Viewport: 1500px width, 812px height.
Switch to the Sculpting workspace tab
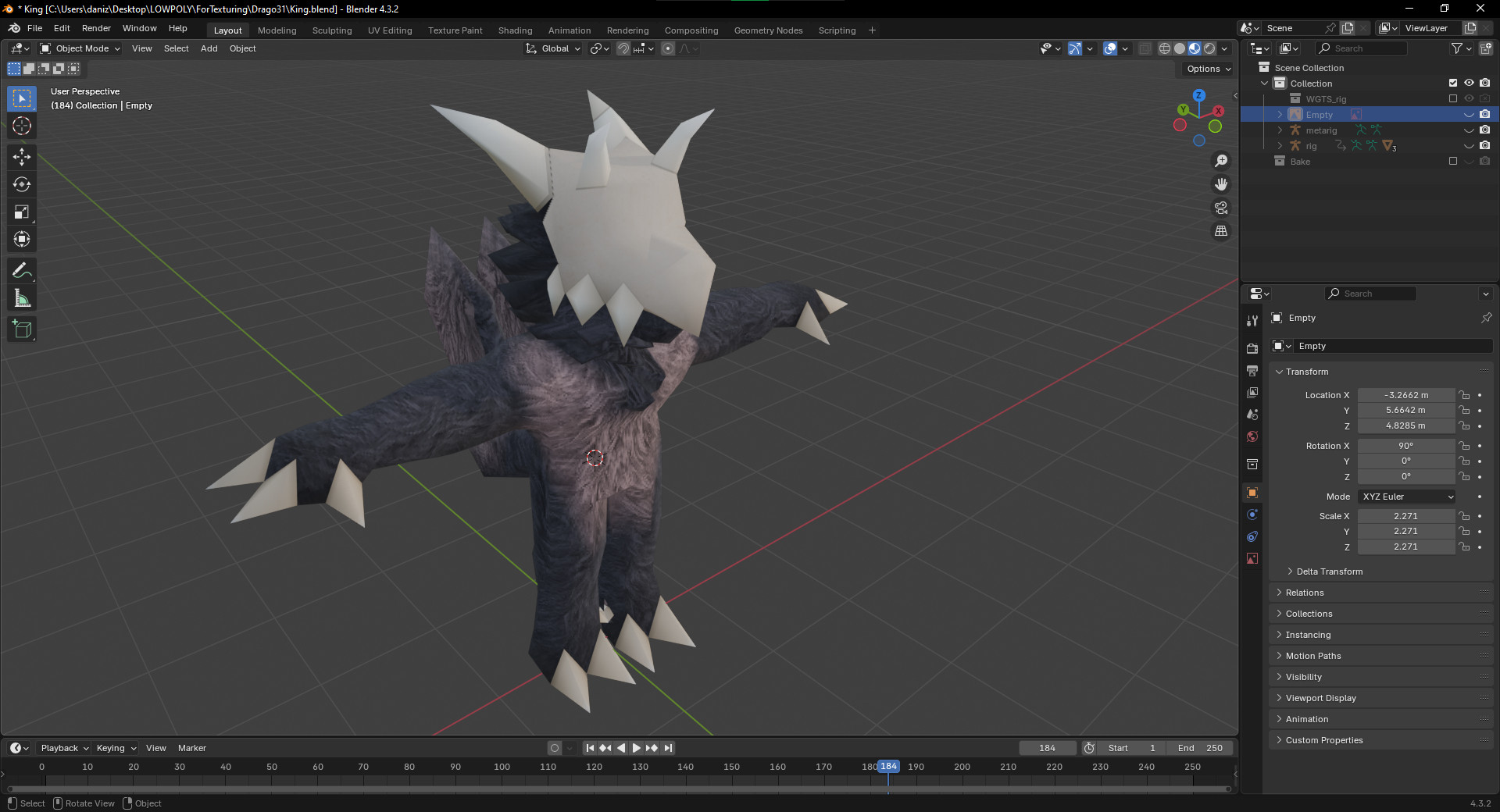(x=332, y=30)
